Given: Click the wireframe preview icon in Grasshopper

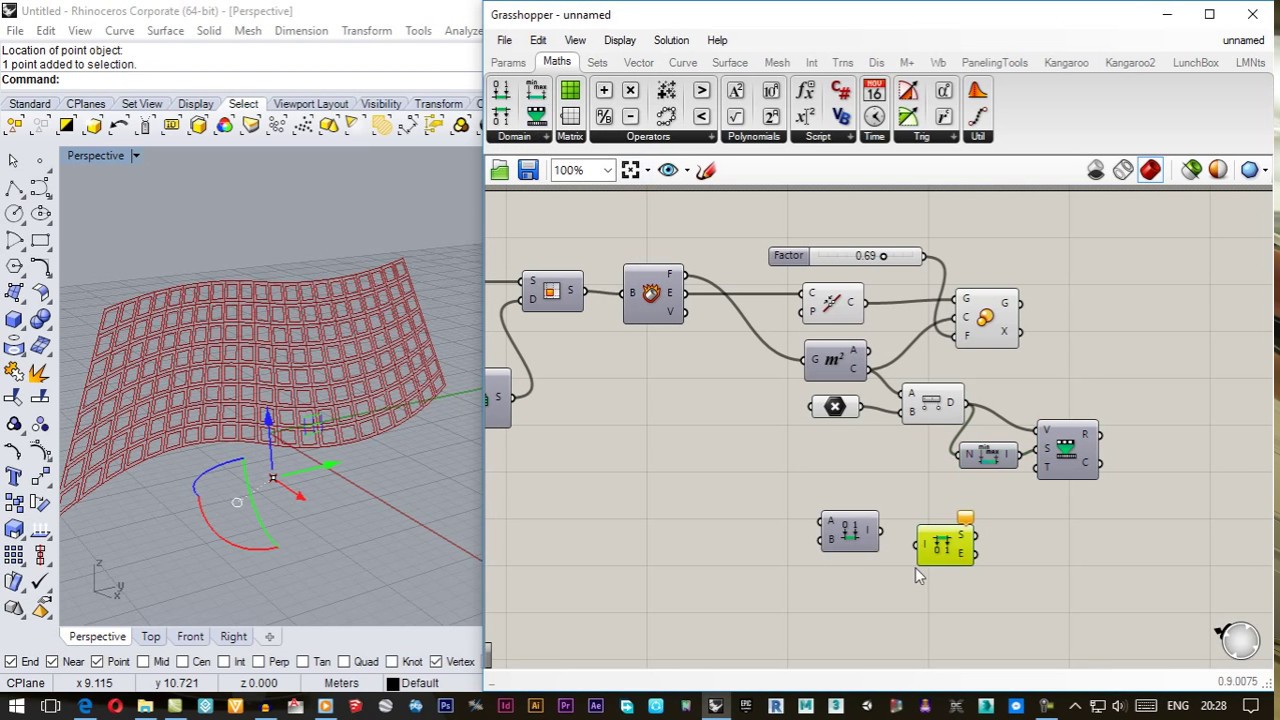Looking at the screenshot, I should click(x=1123, y=170).
